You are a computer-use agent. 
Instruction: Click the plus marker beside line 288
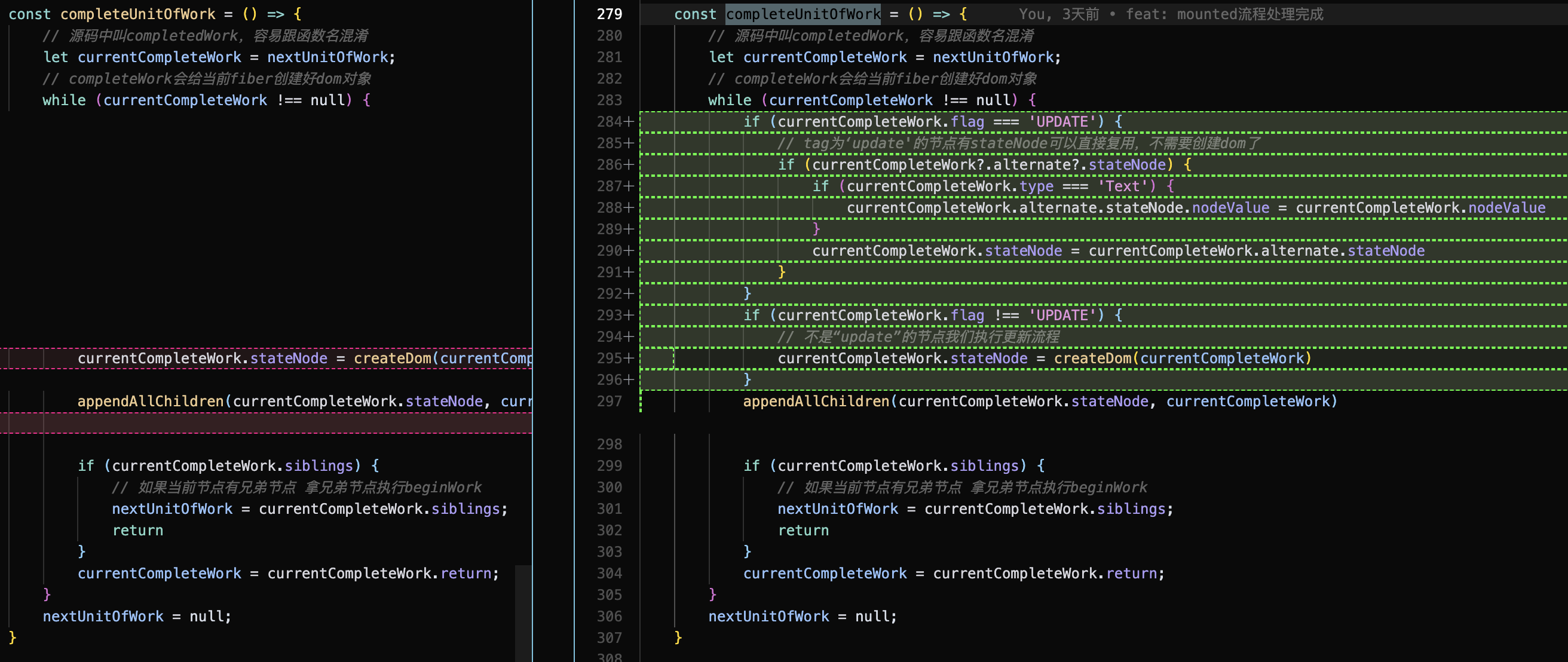click(x=629, y=208)
